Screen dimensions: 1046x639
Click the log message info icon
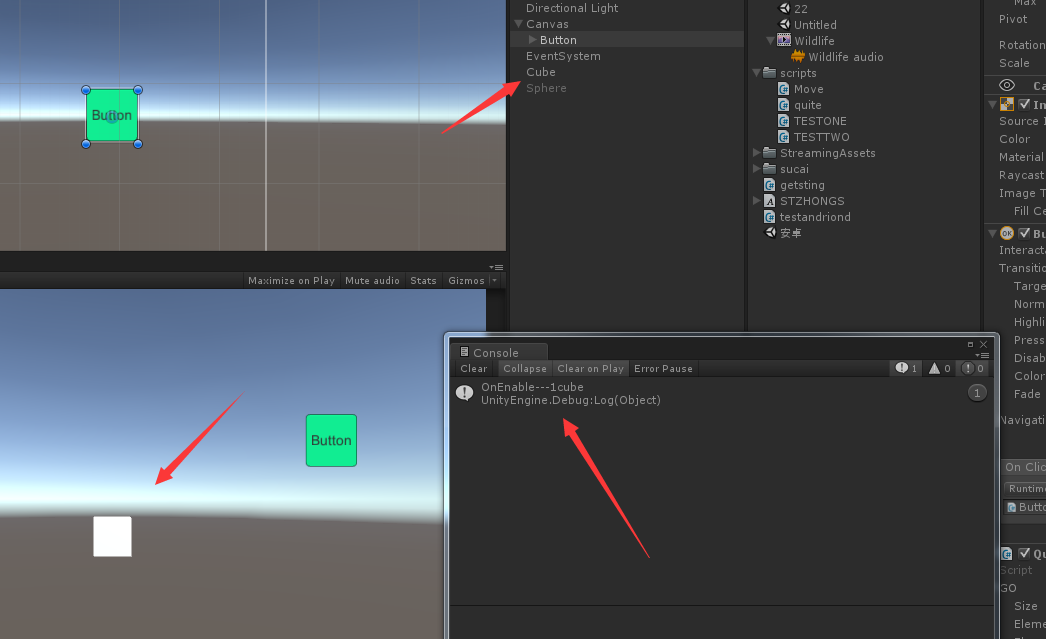464,393
